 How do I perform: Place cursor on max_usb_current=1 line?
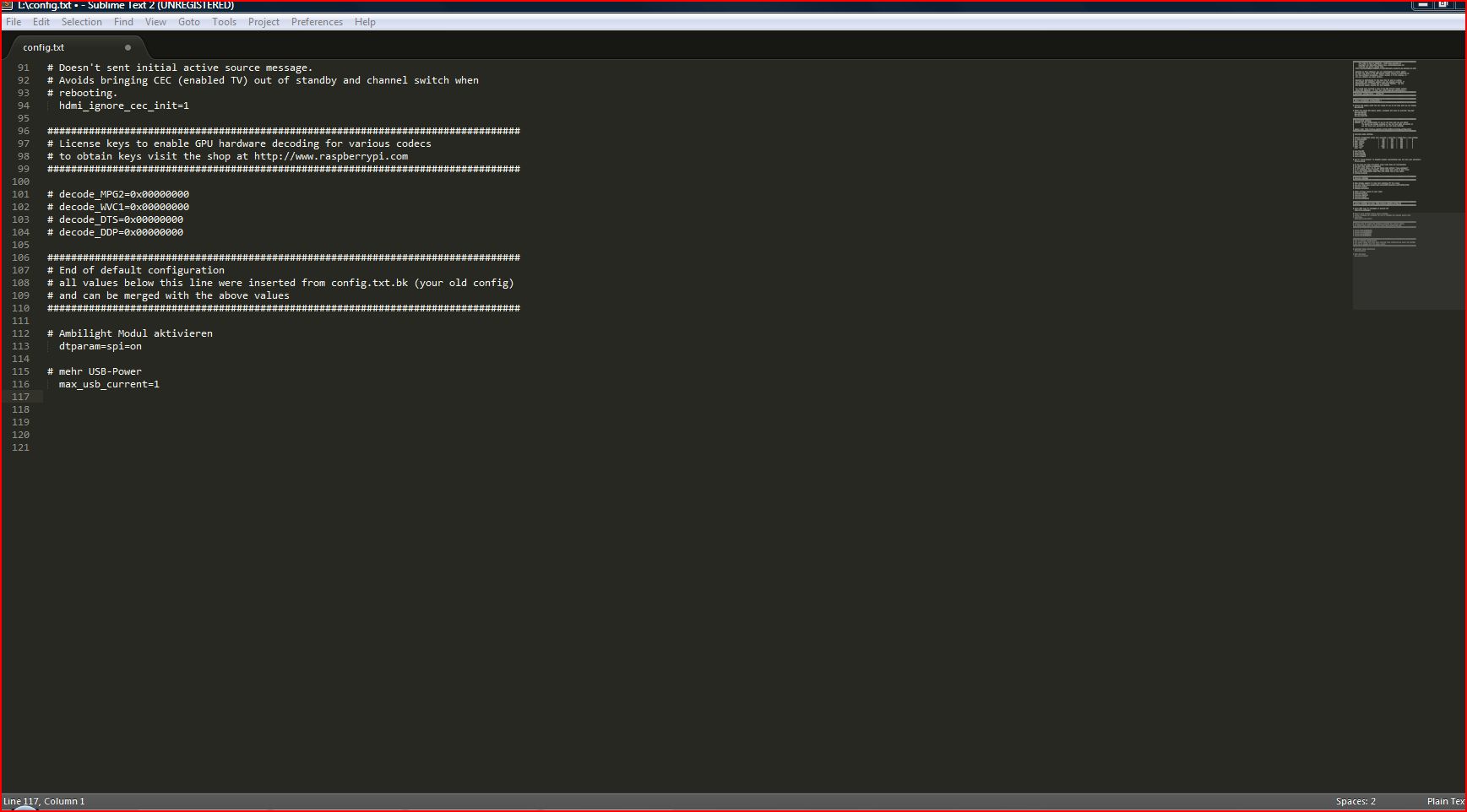[109, 384]
